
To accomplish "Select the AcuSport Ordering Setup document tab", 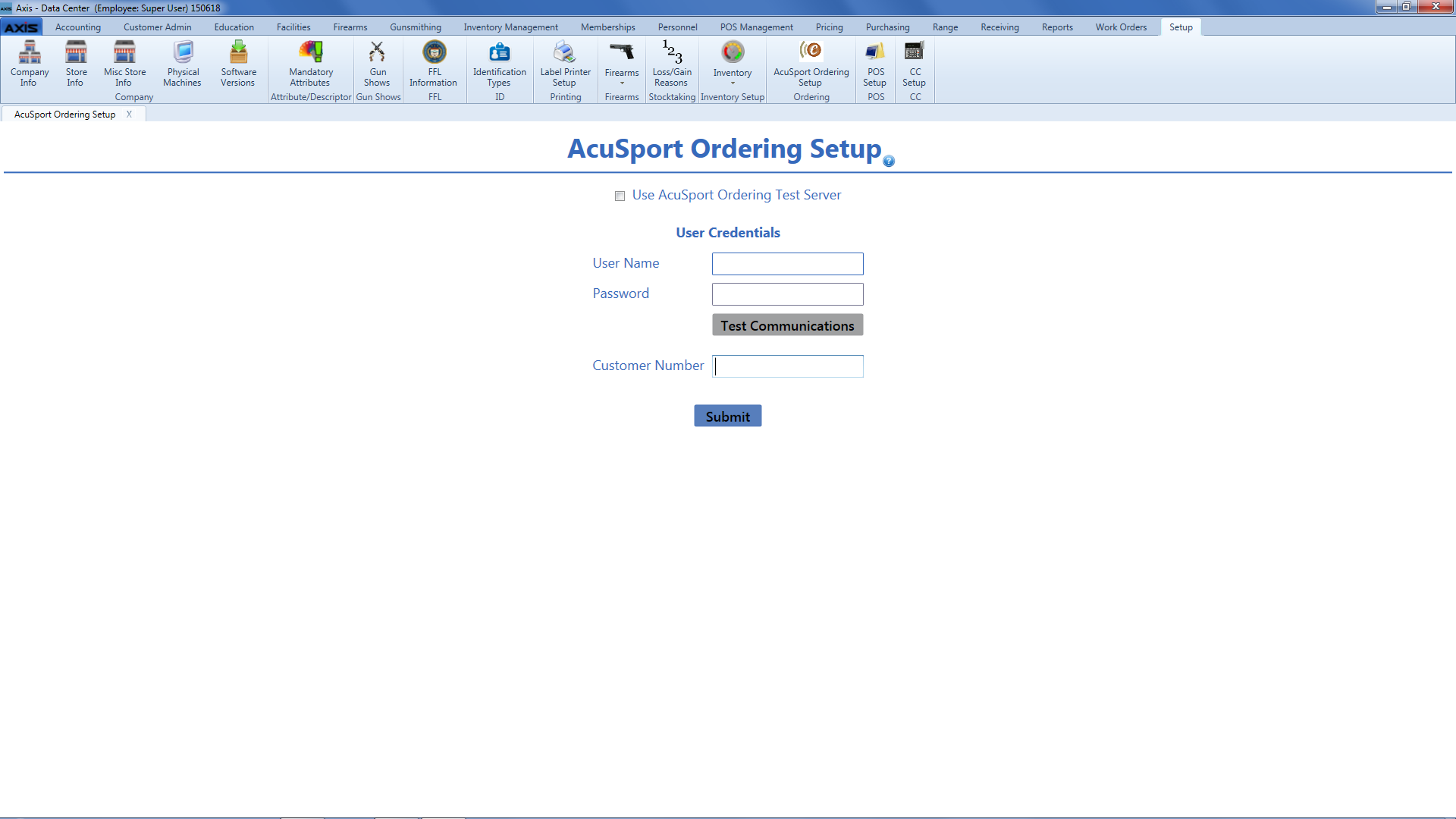I will (x=64, y=115).
